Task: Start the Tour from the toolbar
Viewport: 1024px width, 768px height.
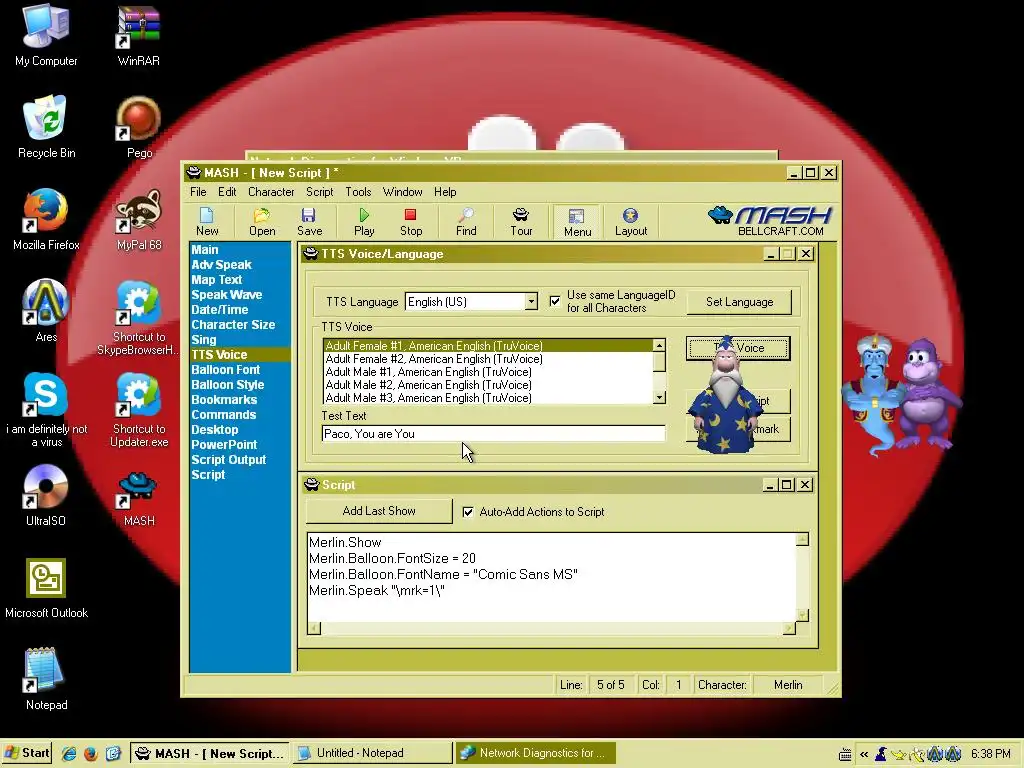Action: [x=521, y=221]
